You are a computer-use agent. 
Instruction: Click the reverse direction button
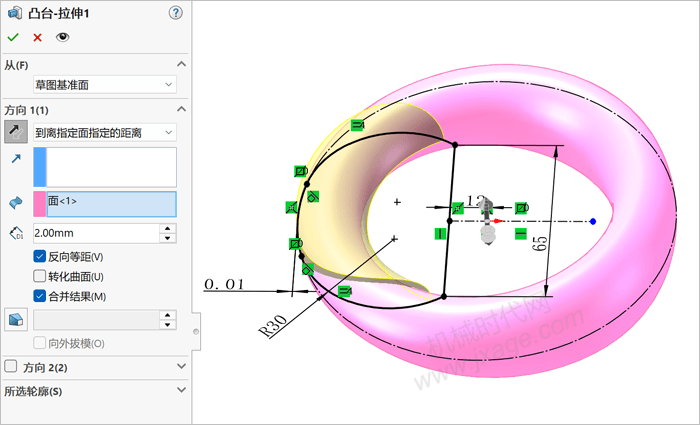(x=16, y=131)
